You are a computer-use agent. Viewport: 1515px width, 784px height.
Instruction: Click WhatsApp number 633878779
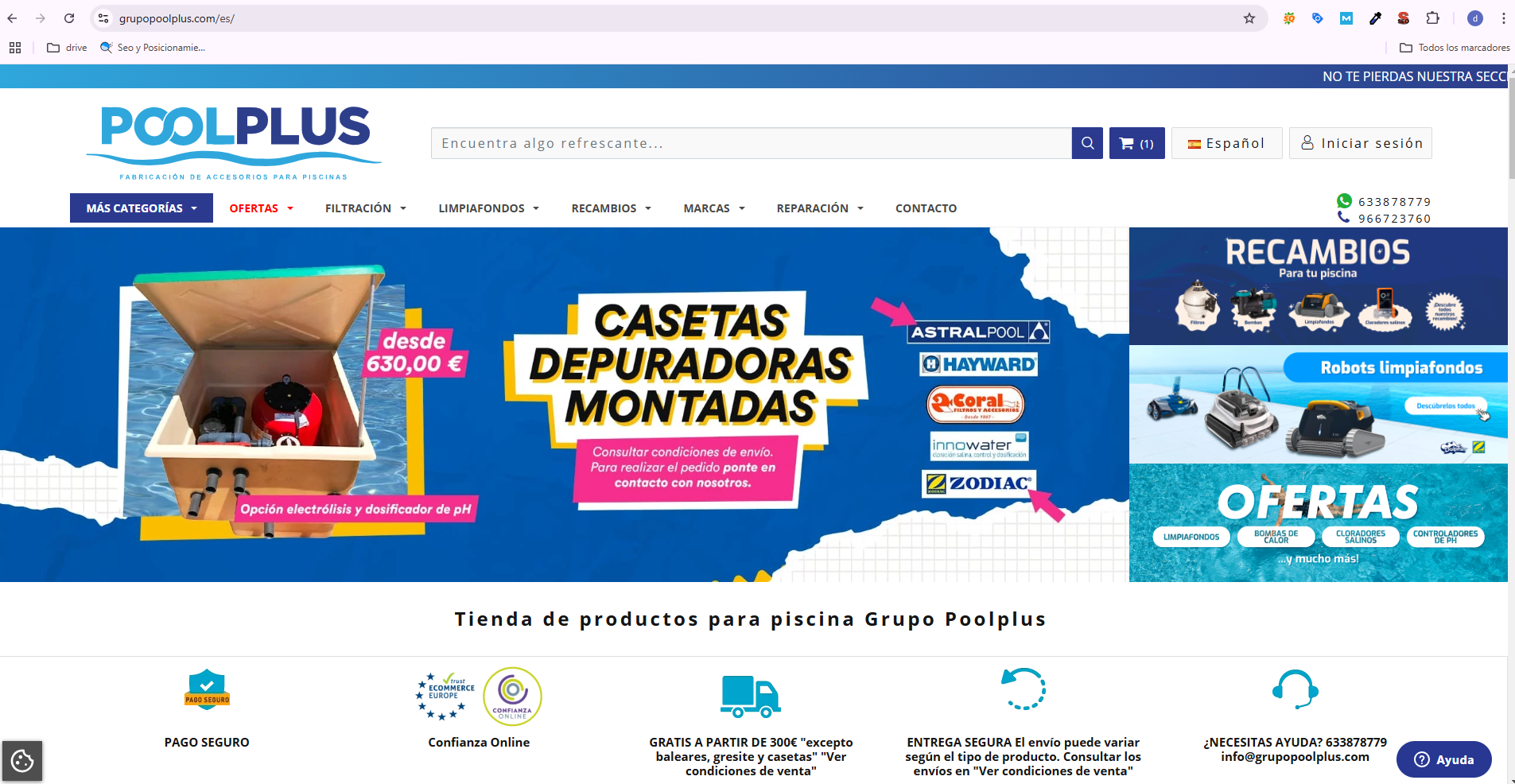[1394, 202]
